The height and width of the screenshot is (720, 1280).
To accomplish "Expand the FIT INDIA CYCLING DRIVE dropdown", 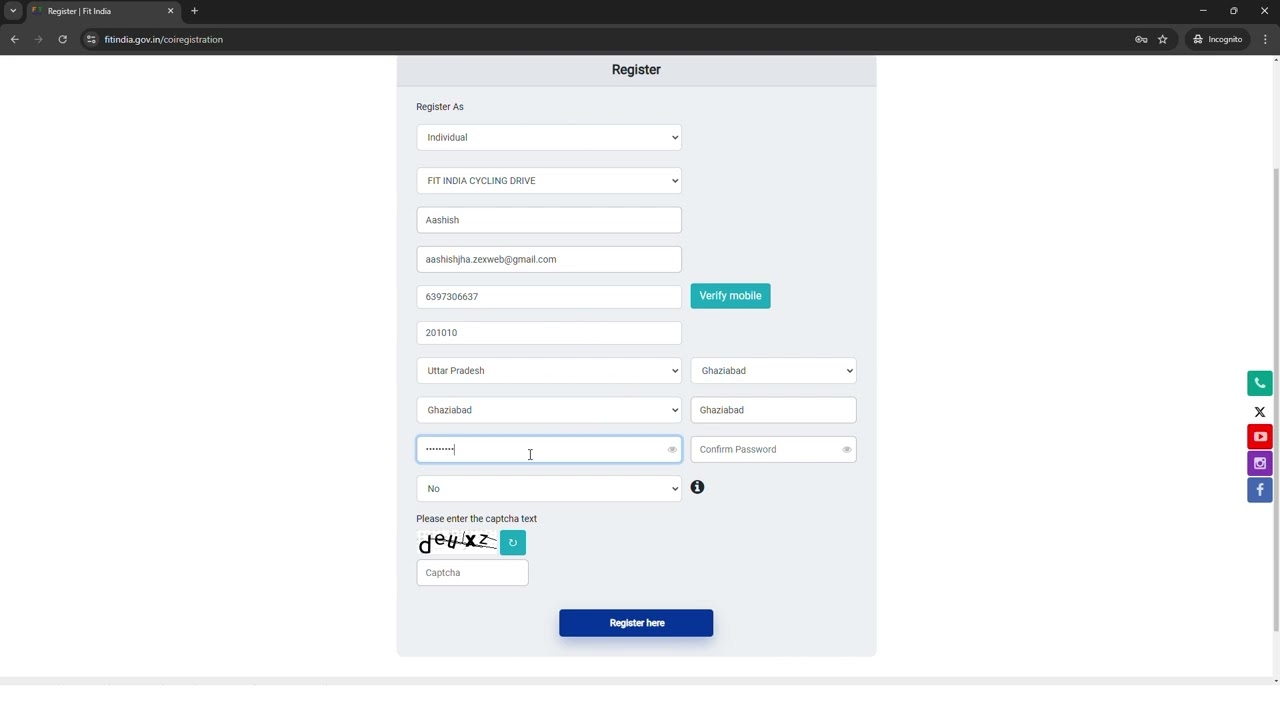I will point(549,181).
